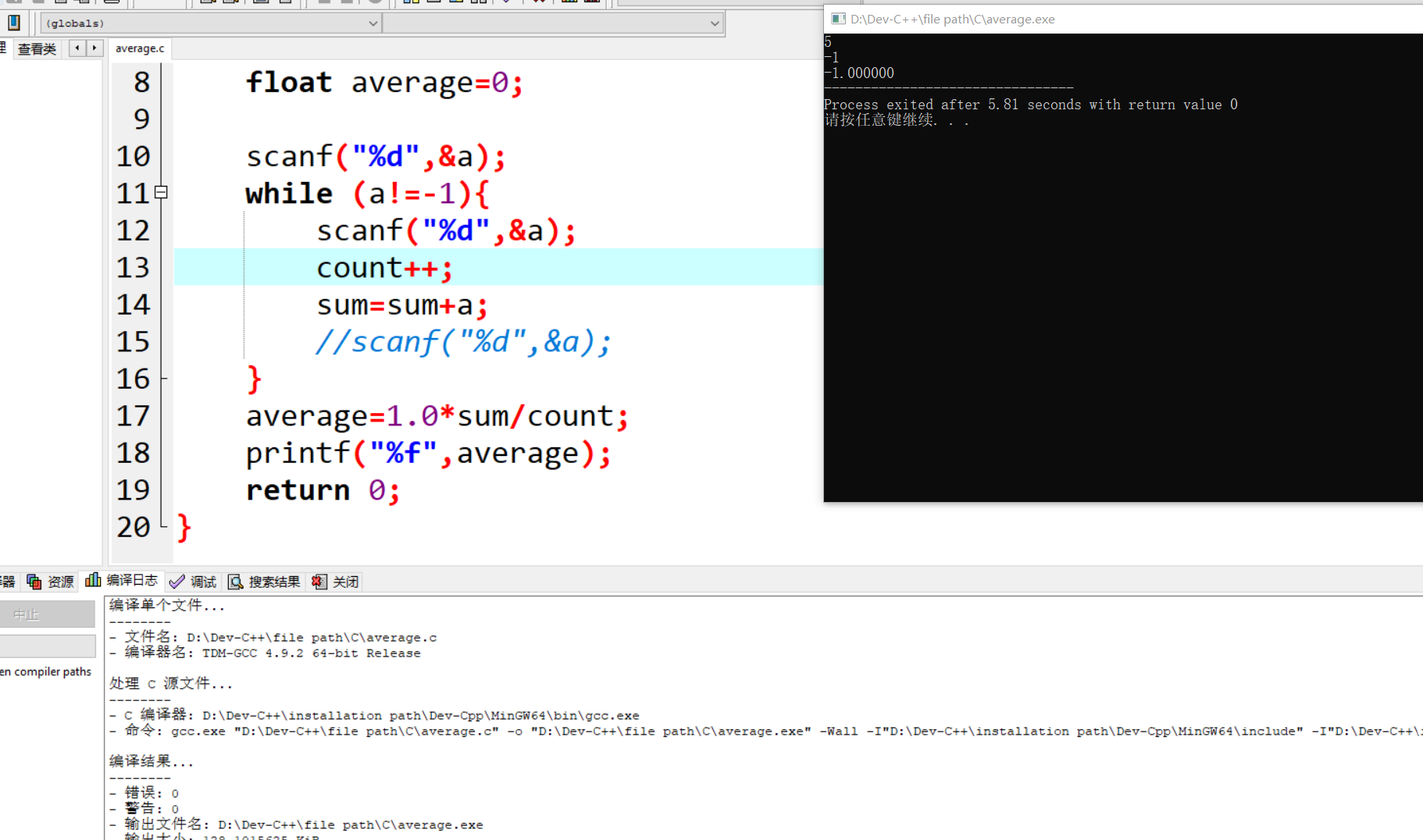Click the 关闭 close panel red-X icon

click(319, 582)
